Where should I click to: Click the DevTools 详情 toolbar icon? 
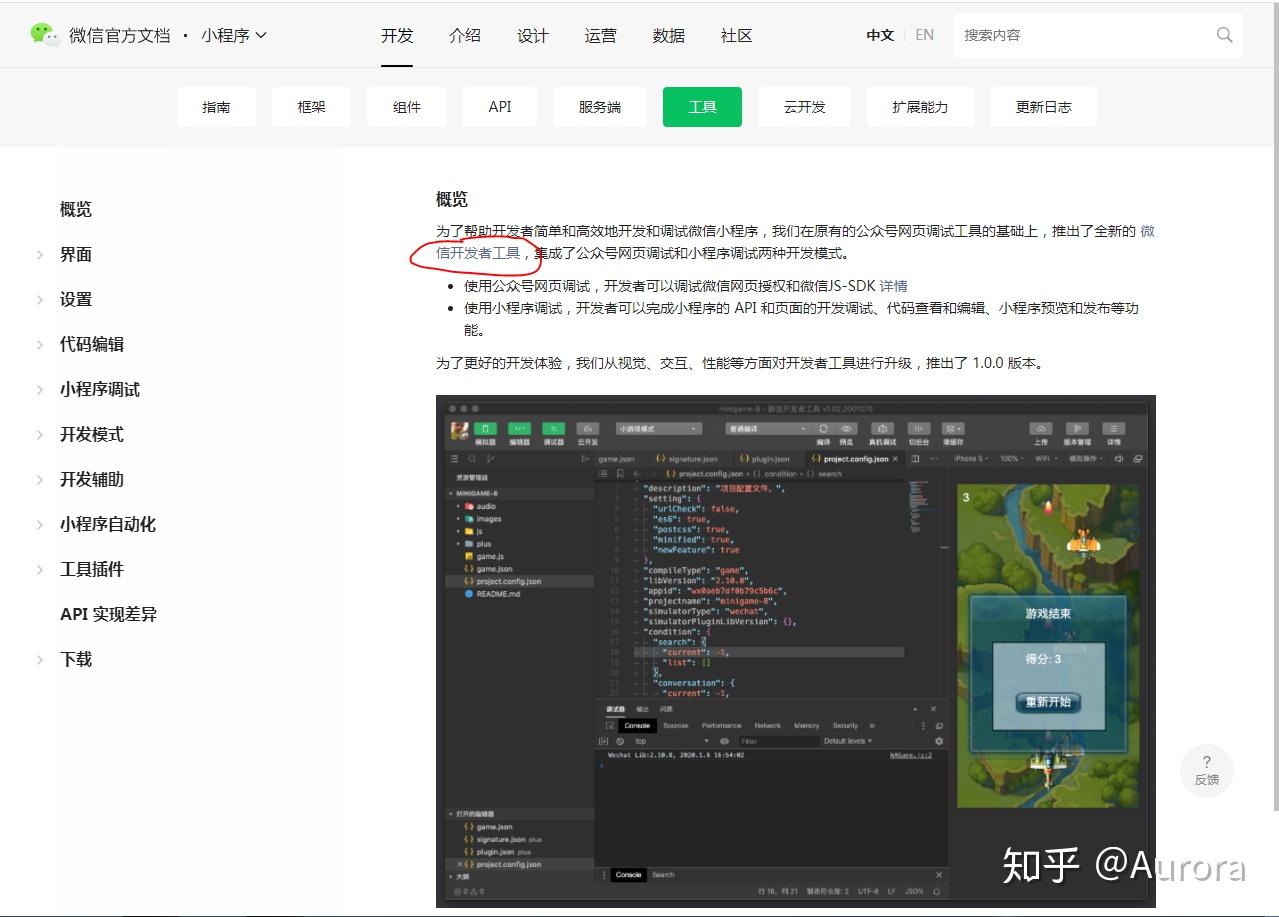click(x=1113, y=429)
